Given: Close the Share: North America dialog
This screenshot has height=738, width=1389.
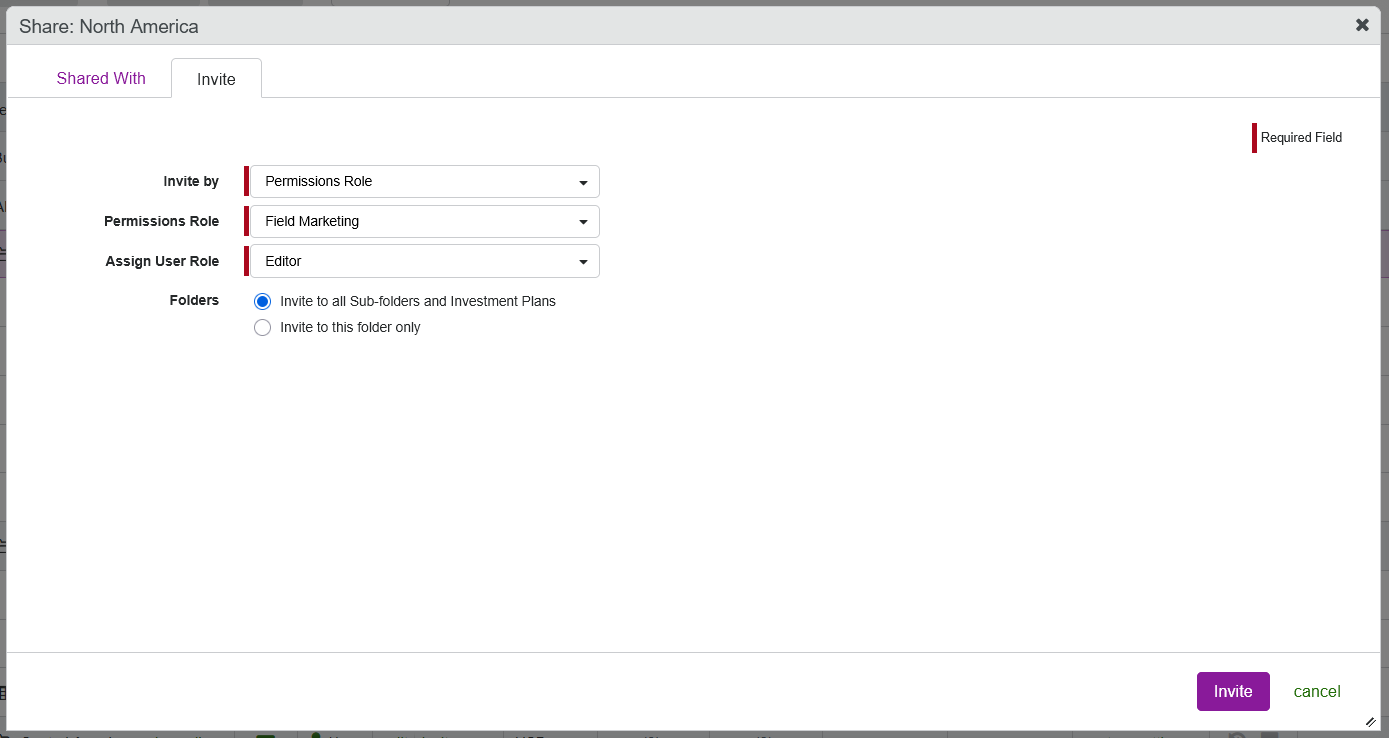Looking at the screenshot, I should click(1362, 25).
